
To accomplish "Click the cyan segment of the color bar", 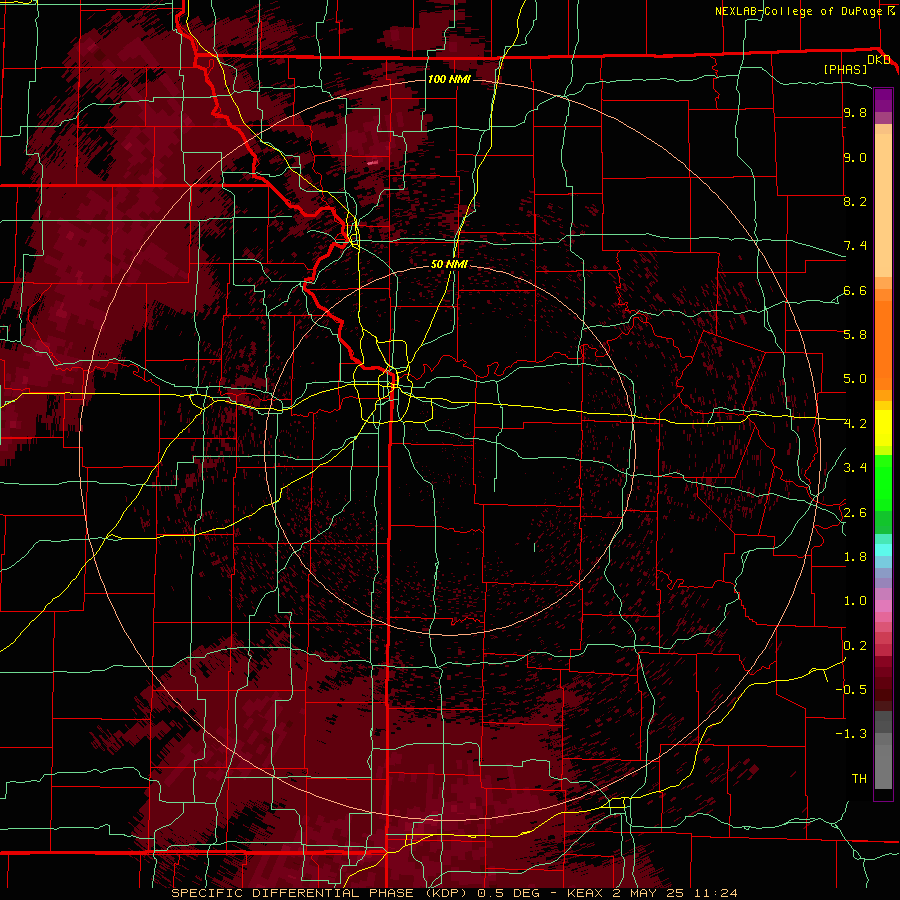I will coord(883,550).
